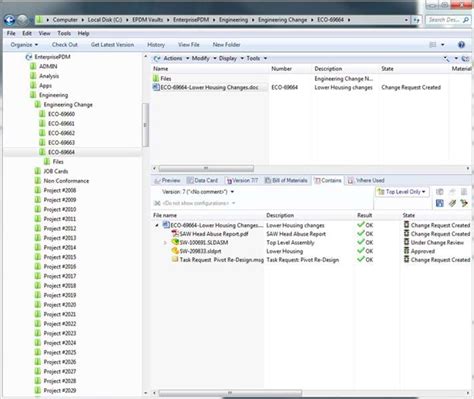
Task: Click the green pencil icon in Contains toolbar
Action: (x=452, y=203)
